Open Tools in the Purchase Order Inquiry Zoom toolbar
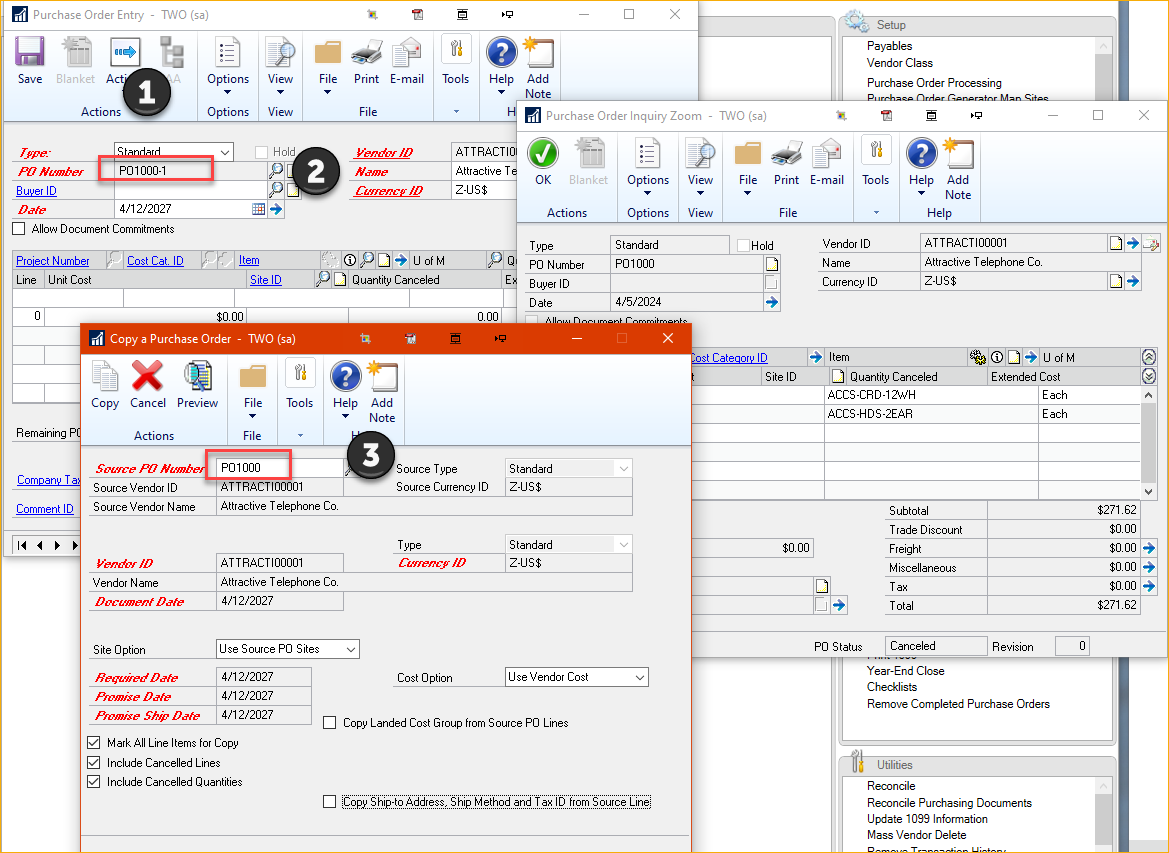The image size is (1169, 853). [875, 161]
